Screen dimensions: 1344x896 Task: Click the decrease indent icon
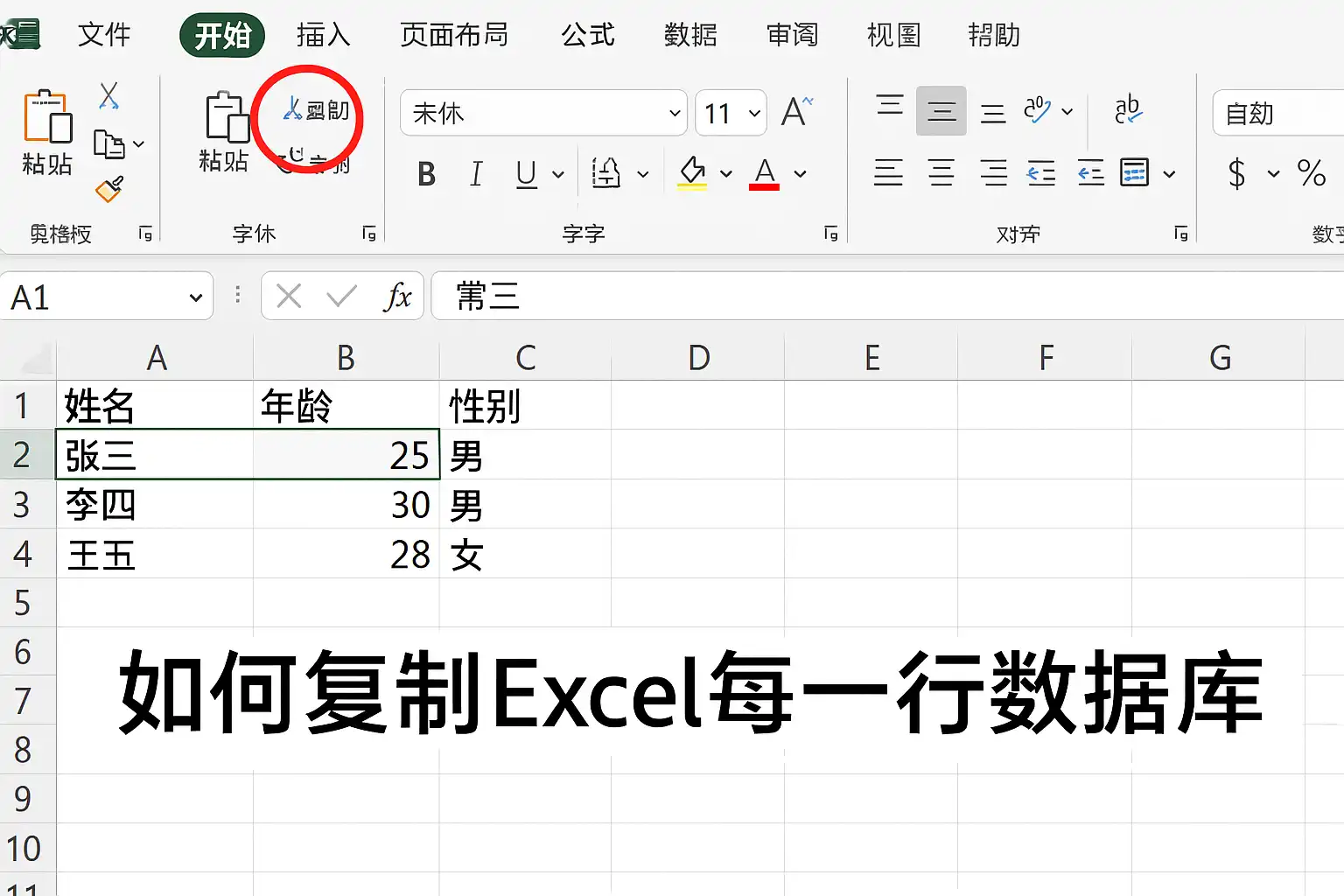click(1041, 173)
